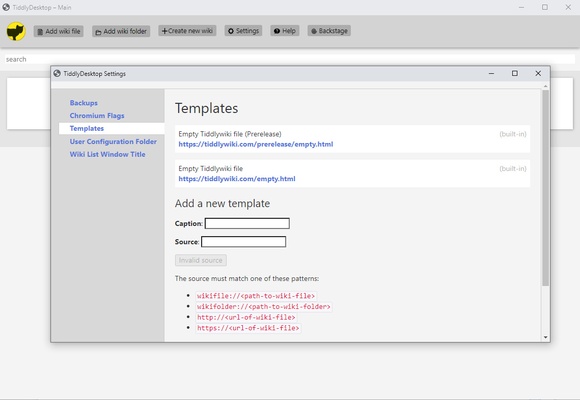Click built-in label on Prerelease template
Viewport: 580px width, 400px height.
[513, 134]
